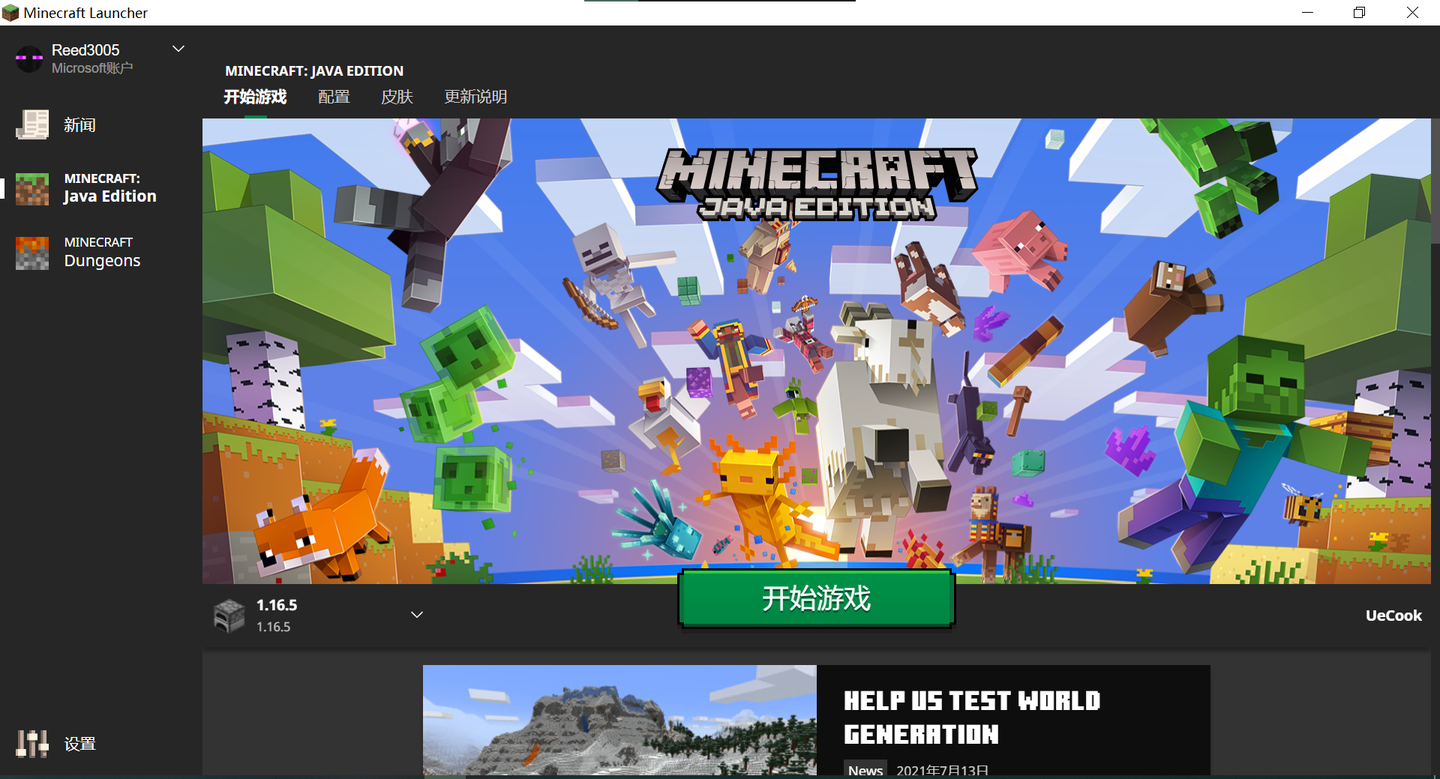The width and height of the screenshot is (1440, 779).
Task: Click the furnace icon beside version 1.16.5
Action: coord(229,615)
